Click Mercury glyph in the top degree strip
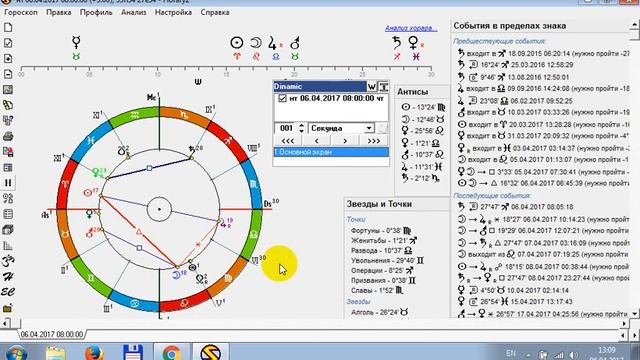The height and width of the screenshot is (360, 640). click(x=76, y=42)
